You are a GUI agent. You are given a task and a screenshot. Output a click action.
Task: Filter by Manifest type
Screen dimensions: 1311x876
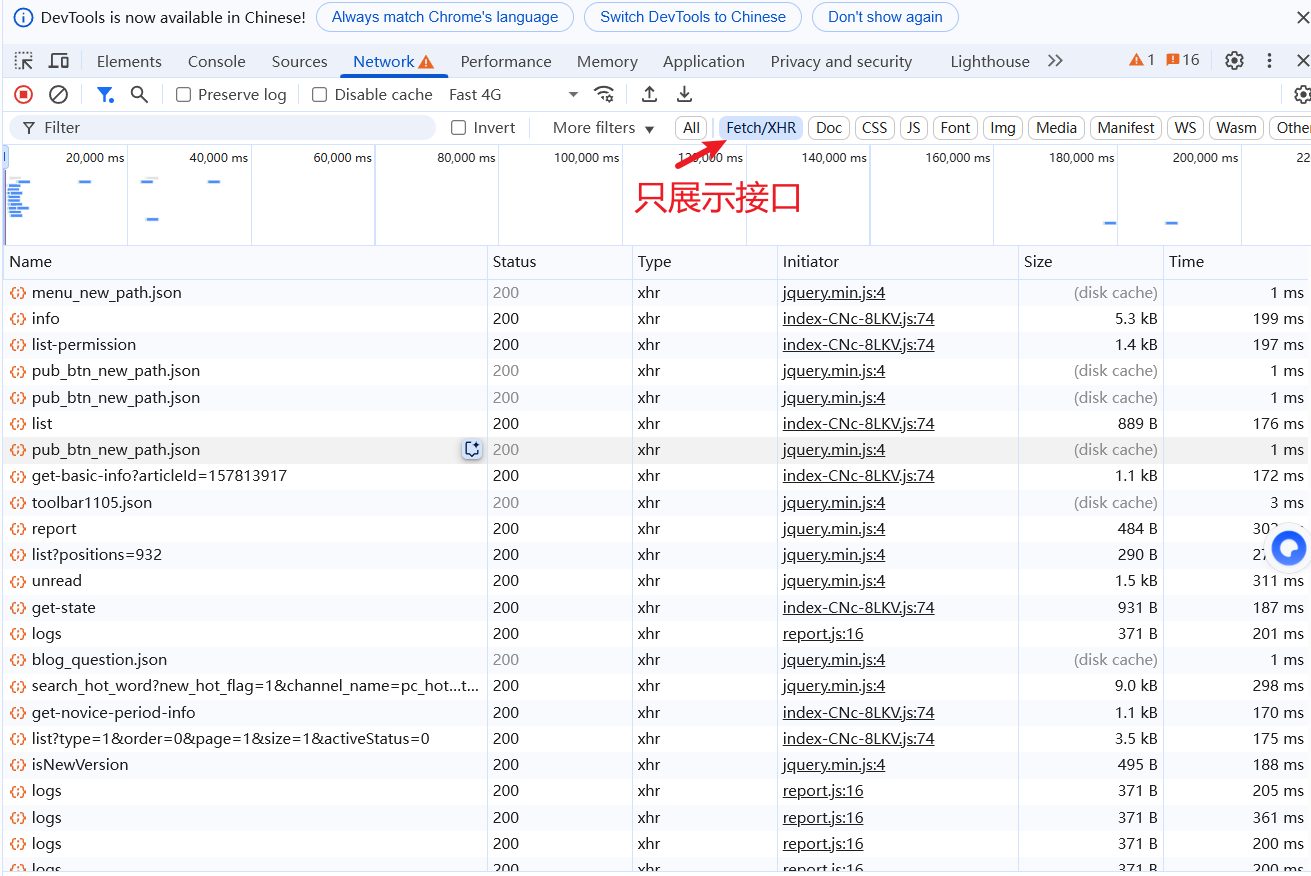[x=1126, y=128]
